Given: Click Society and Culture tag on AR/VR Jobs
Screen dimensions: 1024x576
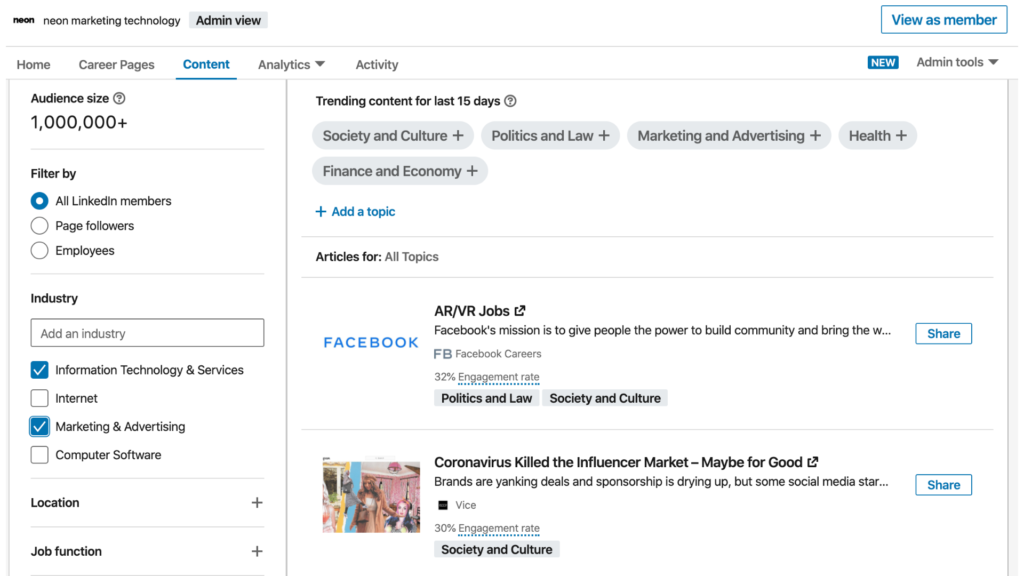Looking at the screenshot, I should [x=605, y=398].
